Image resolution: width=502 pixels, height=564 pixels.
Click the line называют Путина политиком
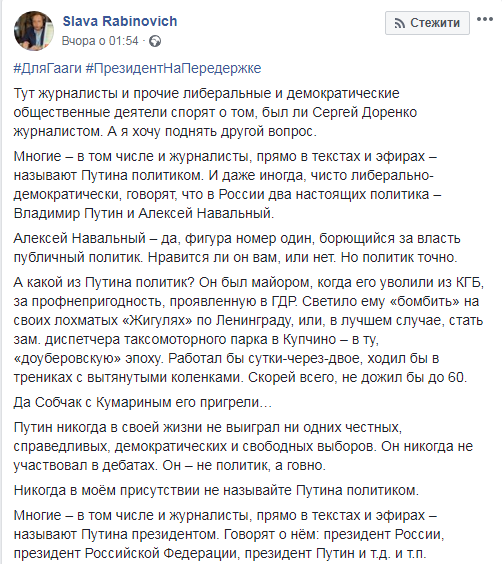point(224,176)
